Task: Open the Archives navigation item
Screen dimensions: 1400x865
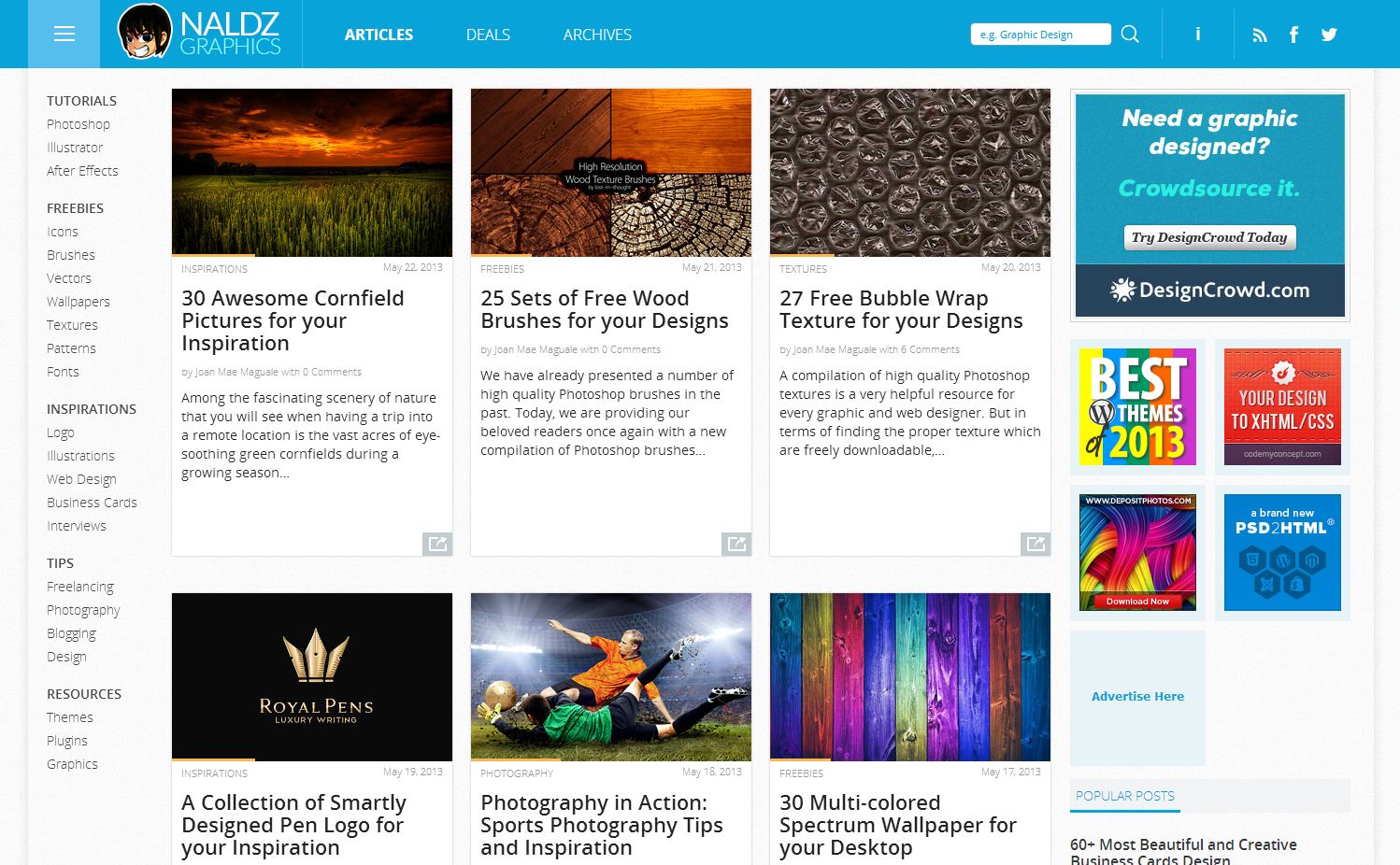Action: point(597,35)
